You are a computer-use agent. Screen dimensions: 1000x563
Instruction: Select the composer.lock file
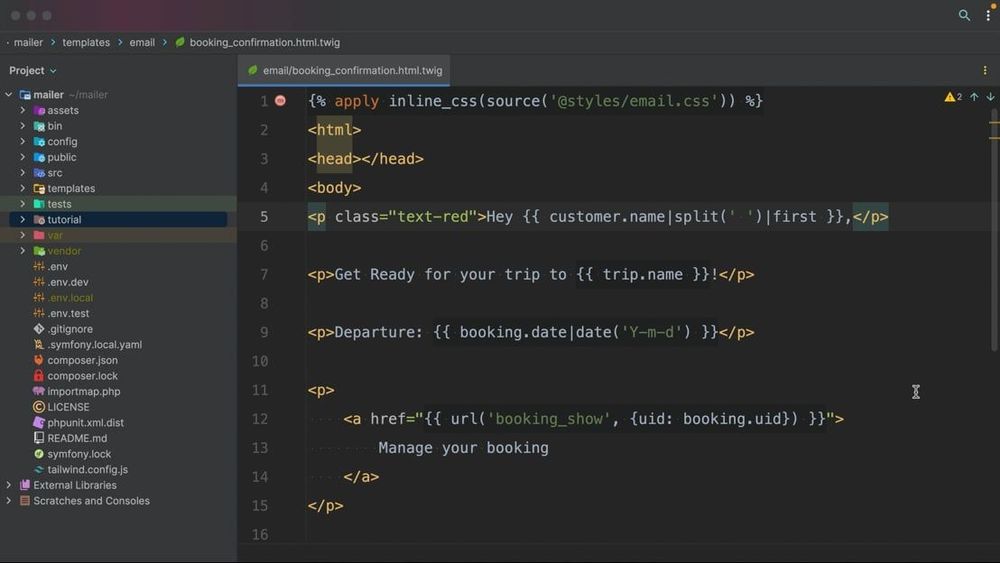(x=82, y=376)
